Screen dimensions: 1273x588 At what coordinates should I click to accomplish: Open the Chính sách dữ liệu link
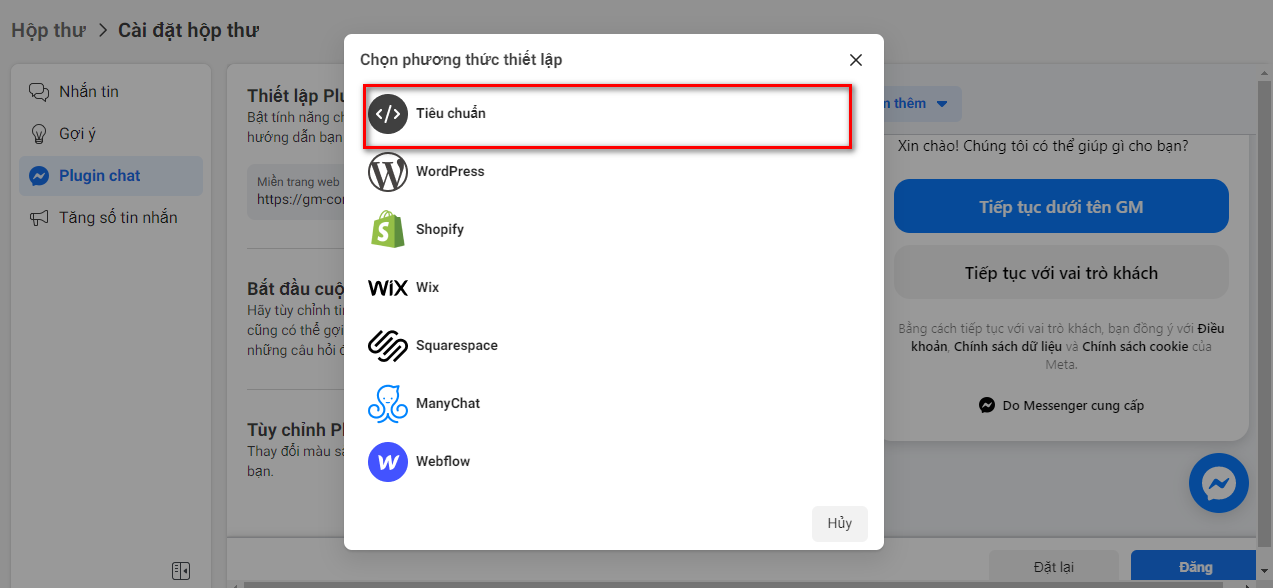point(1006,347)
